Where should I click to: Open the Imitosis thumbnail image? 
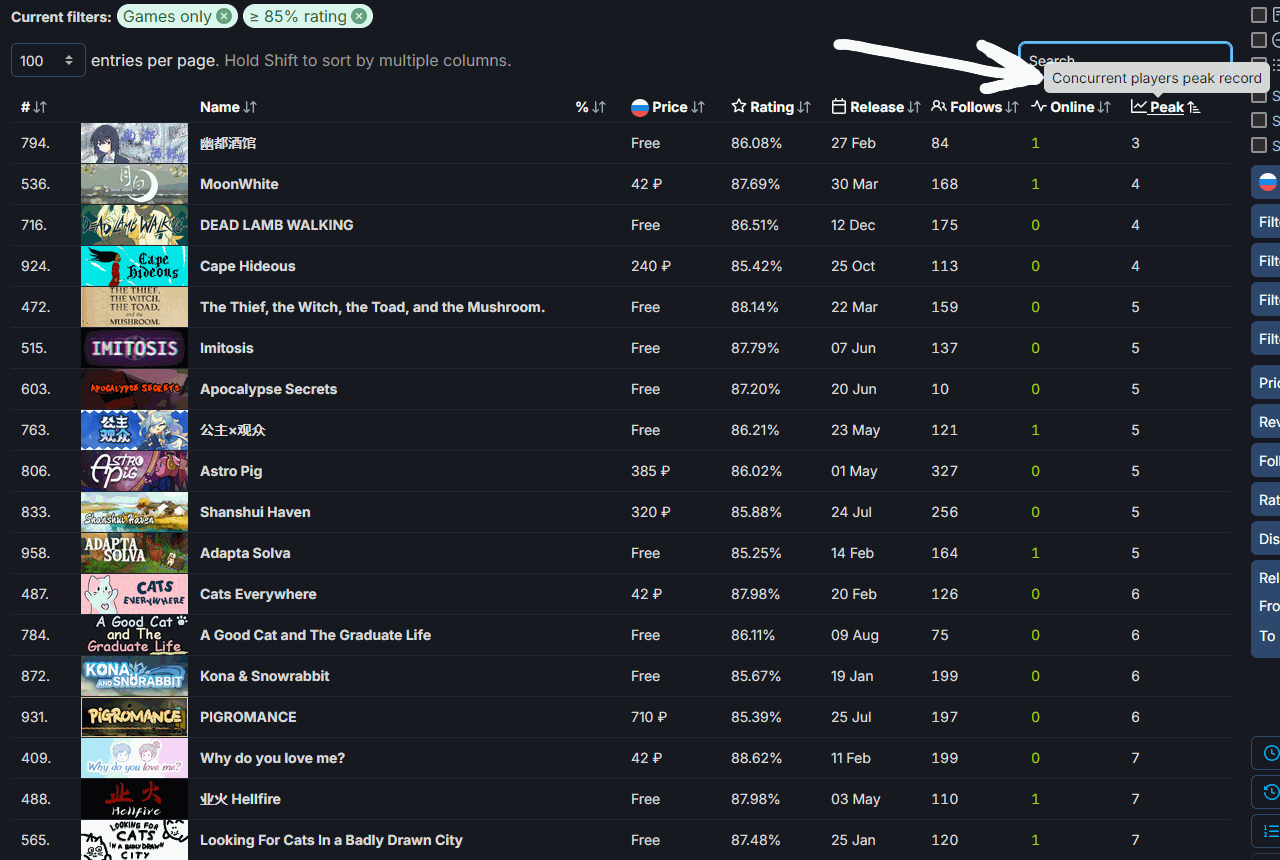[134, 348]
